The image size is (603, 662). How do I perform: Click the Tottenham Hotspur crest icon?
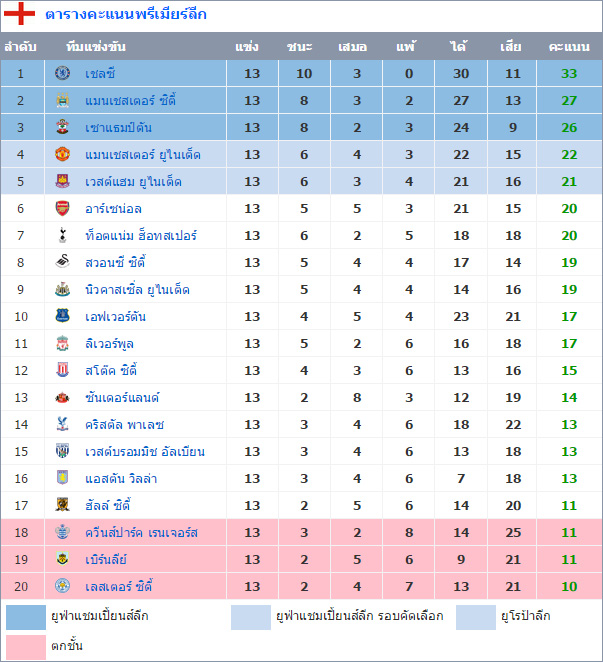tap(63, 235)
